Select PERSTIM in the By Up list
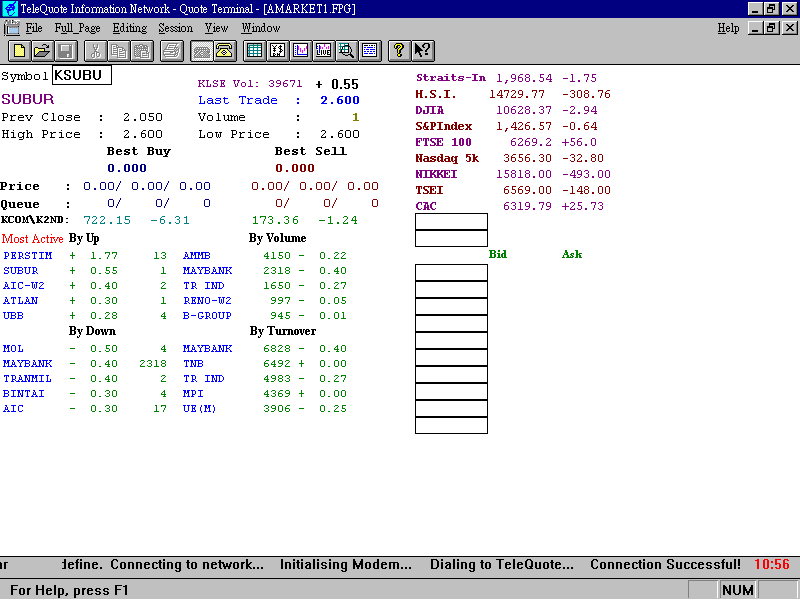 coord(28,256)
